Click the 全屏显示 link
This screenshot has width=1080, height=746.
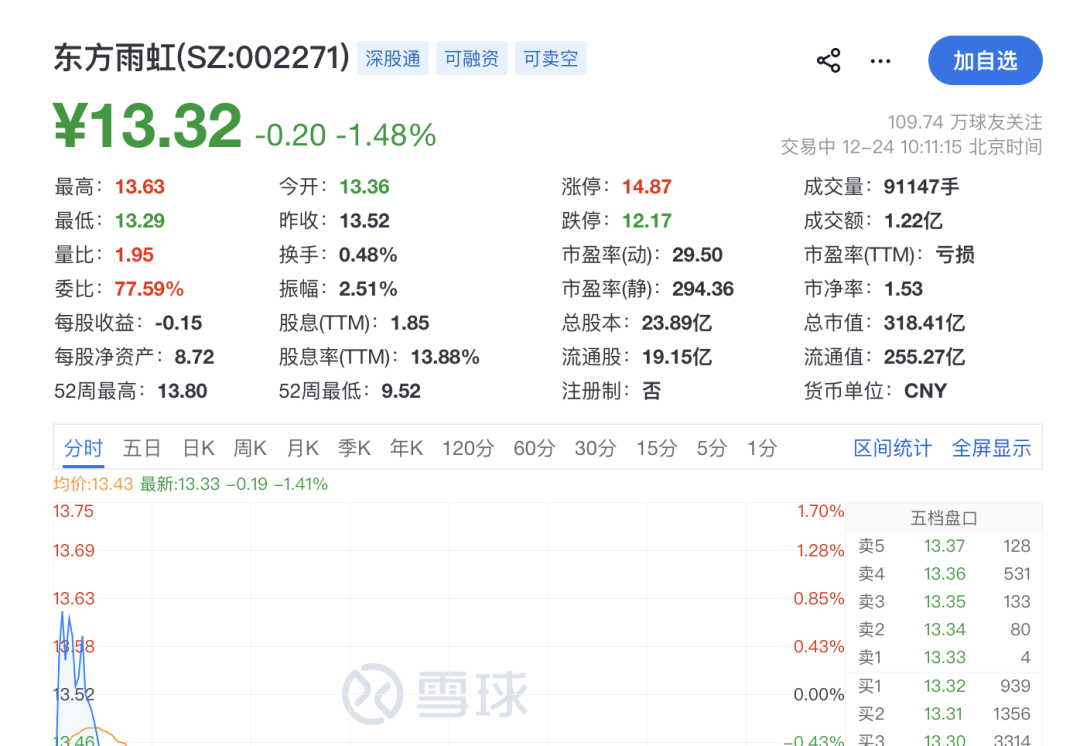click(x=991, y=448)
